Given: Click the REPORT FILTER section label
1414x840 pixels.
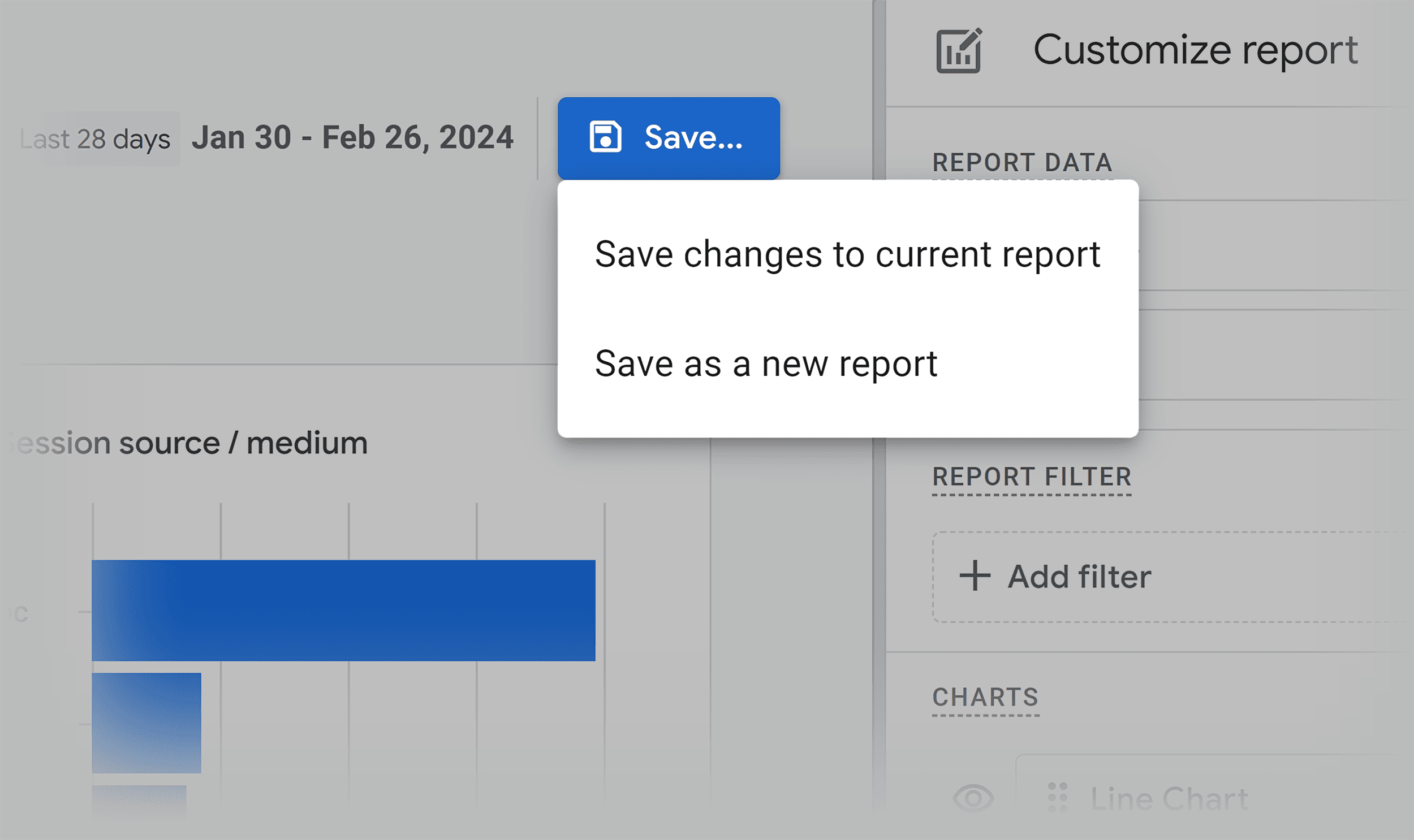Looking at the screenshot, I should (1031, 477).
